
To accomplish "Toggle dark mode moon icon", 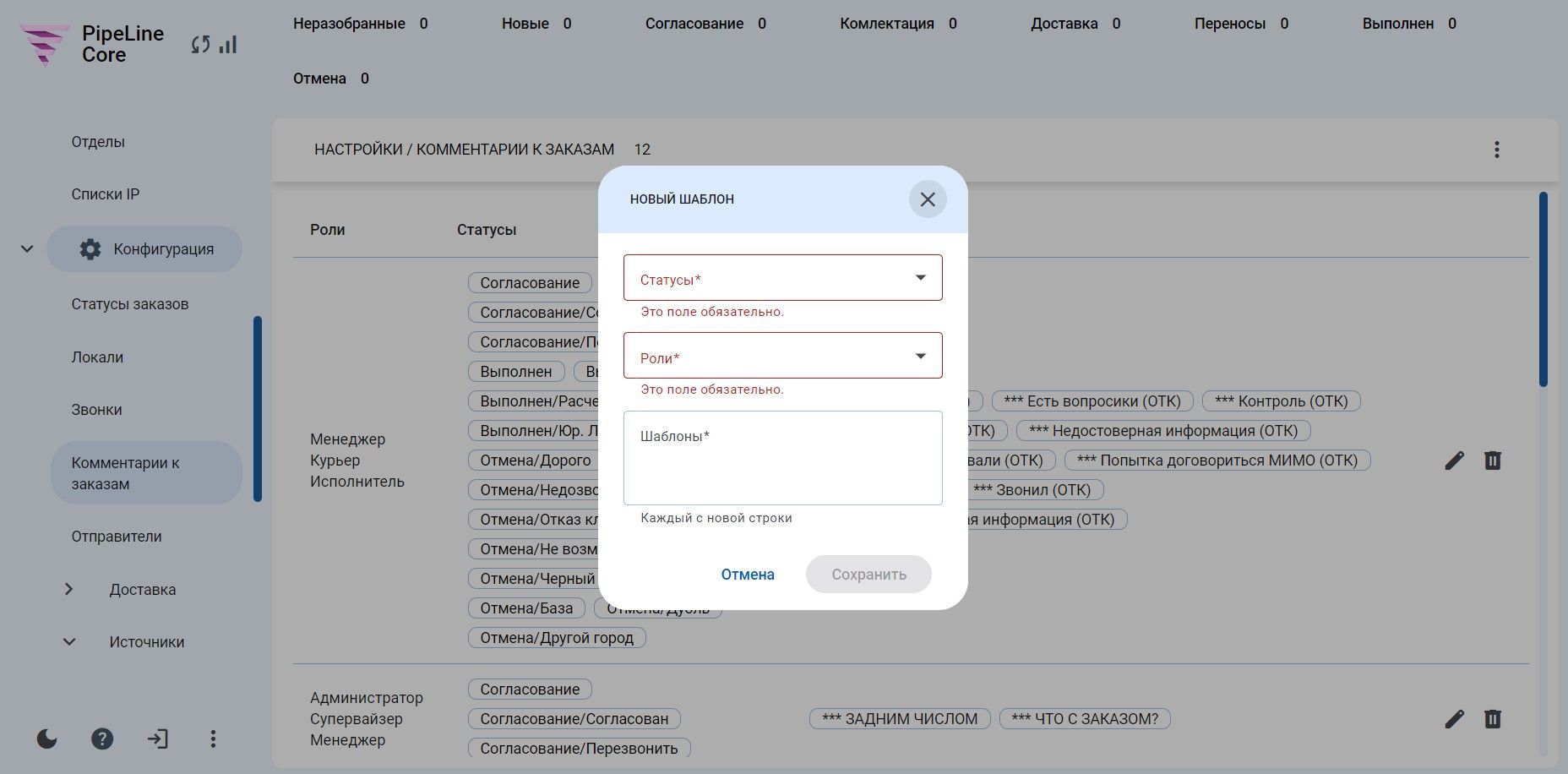I will 47,739.
